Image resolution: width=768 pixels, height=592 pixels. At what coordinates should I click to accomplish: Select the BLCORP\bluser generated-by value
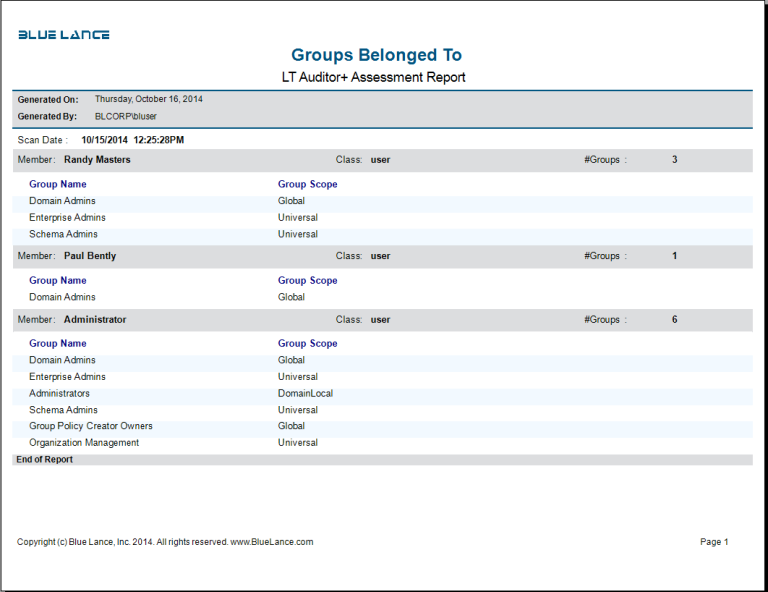point(125,116)
